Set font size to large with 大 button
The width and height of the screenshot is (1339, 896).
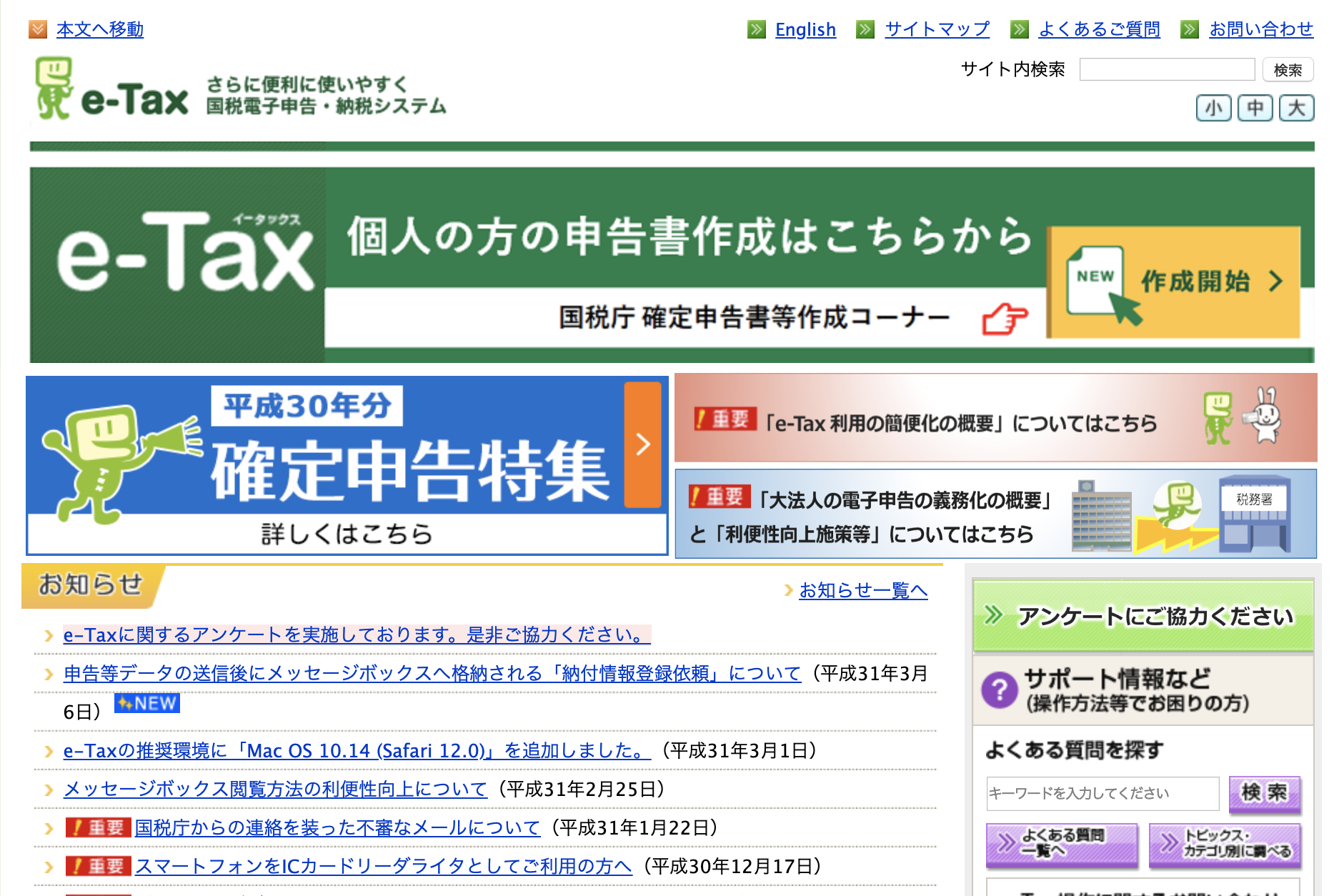(x=1297, y=108)
